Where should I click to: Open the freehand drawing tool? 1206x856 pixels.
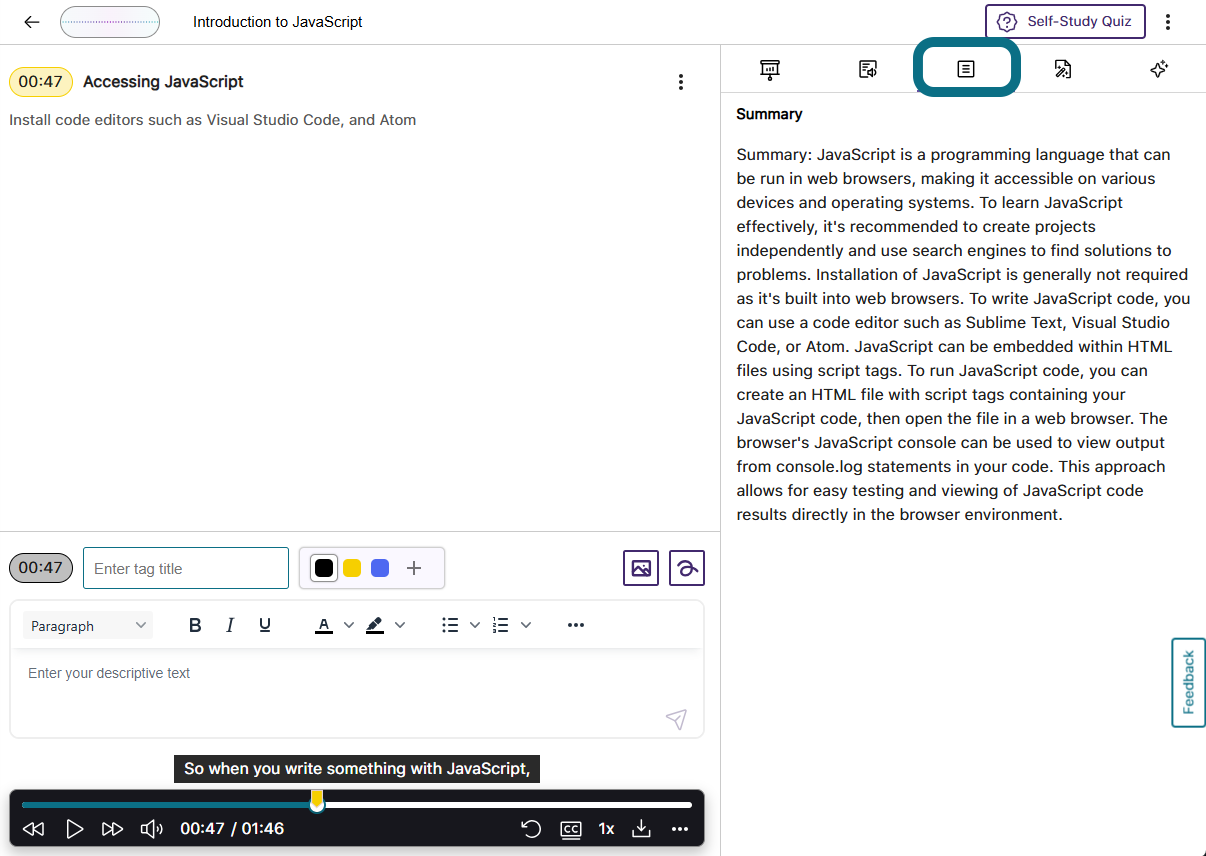click(687, 568)
